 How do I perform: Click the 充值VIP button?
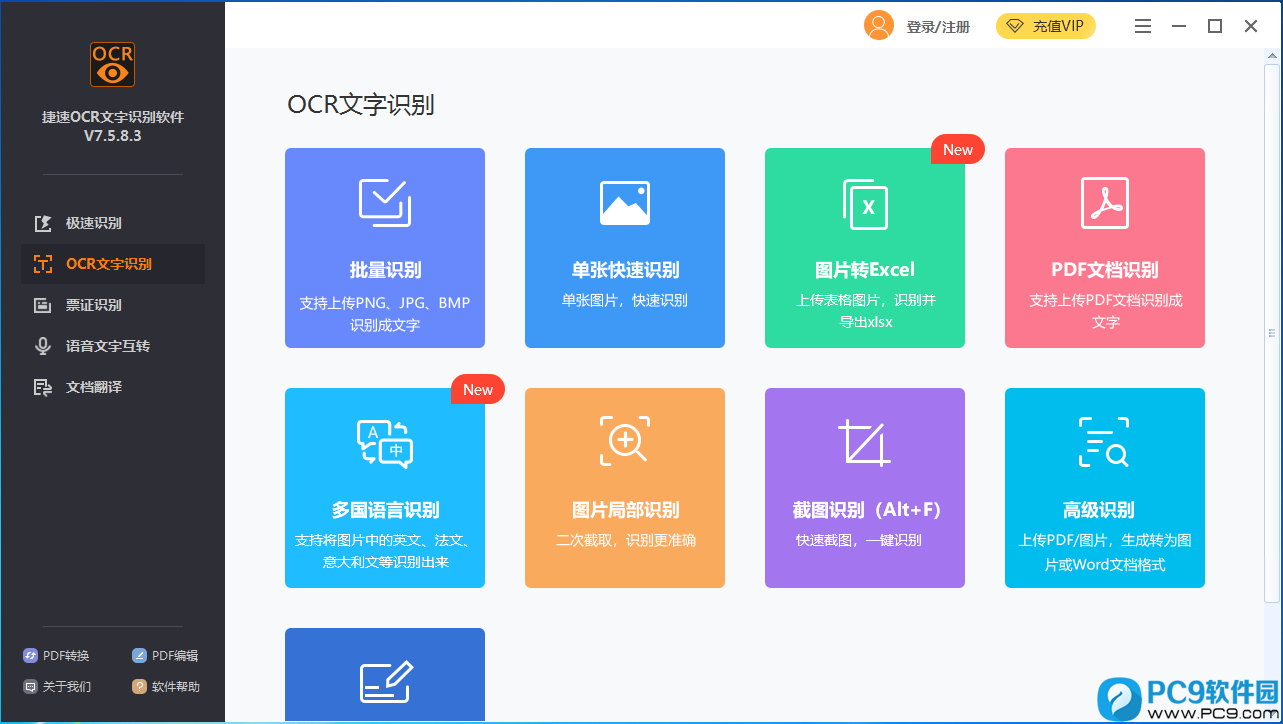1046,26
